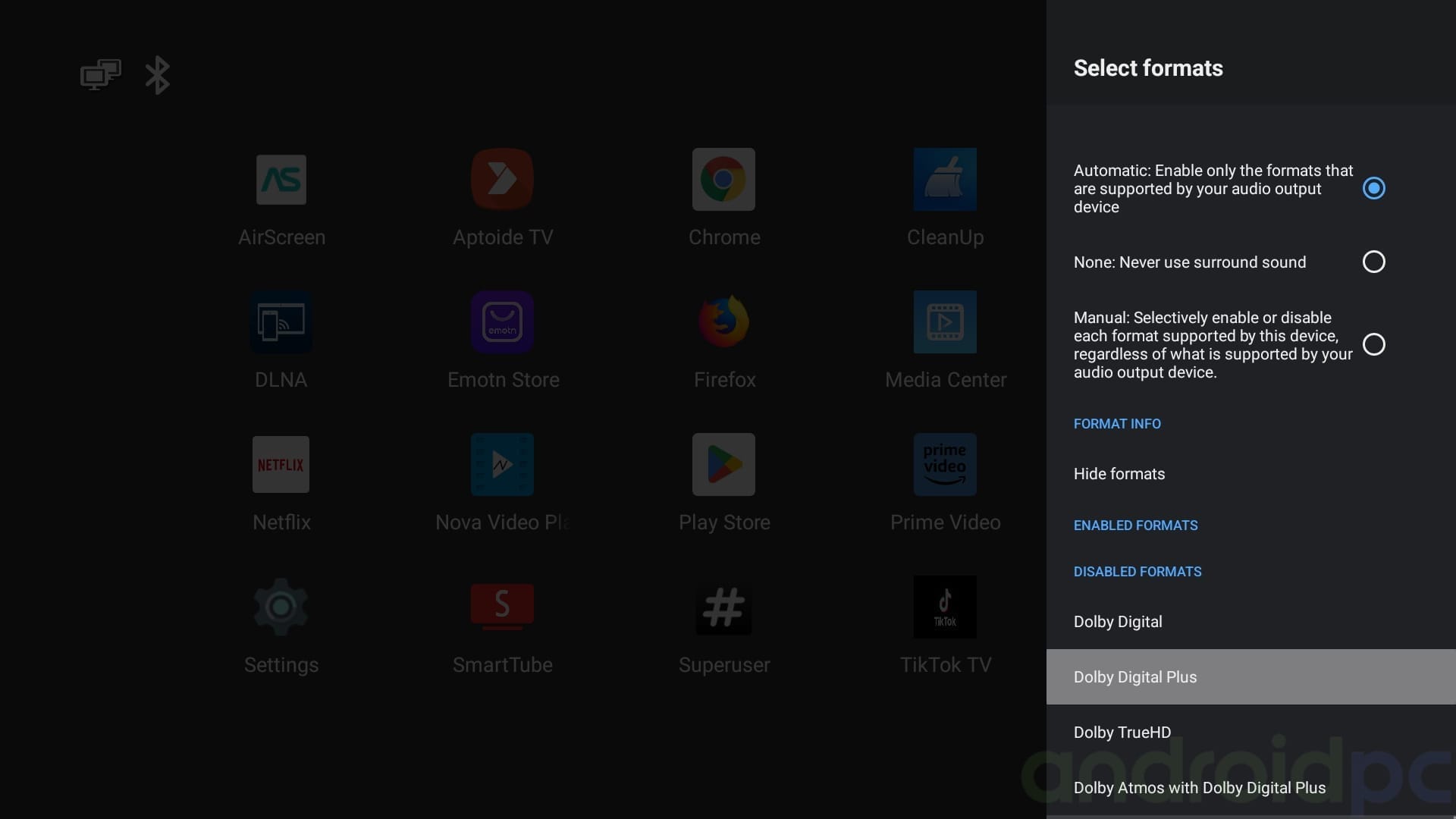Select Dolby Digital format entry
The image size is (1456, 819).
1118,622
